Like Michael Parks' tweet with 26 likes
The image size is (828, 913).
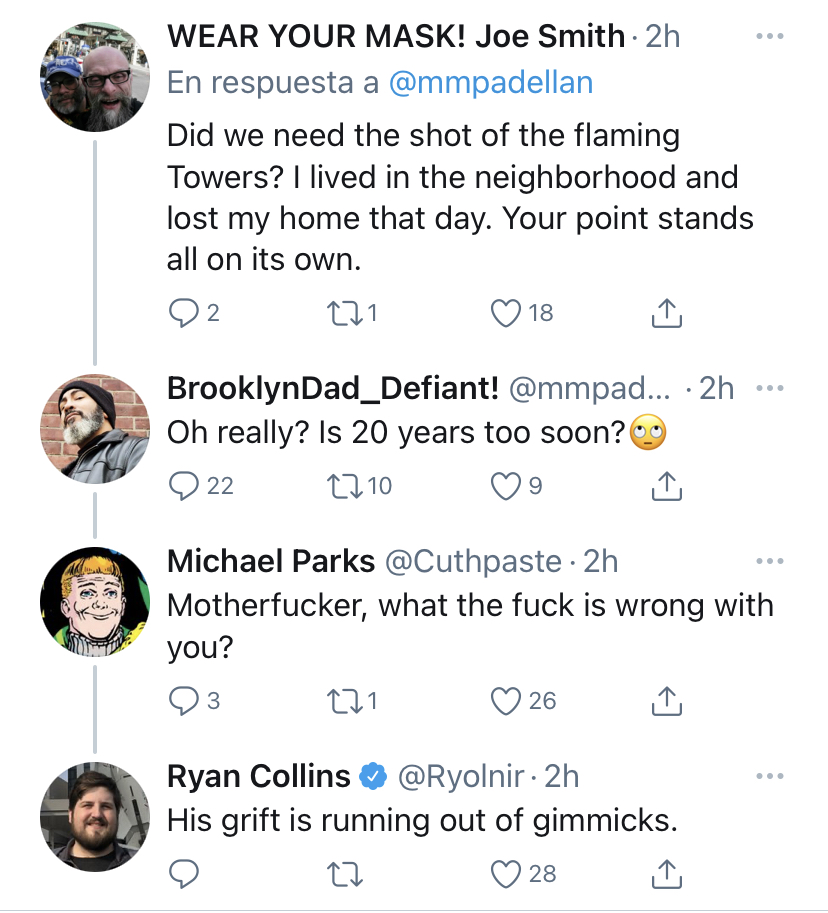507,701
